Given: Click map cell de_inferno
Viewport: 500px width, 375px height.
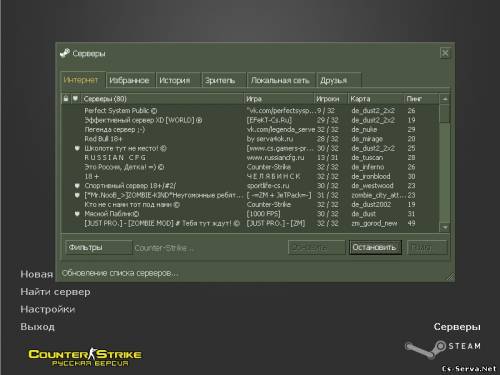Looking at the screenshot, I should click(368, 167).
